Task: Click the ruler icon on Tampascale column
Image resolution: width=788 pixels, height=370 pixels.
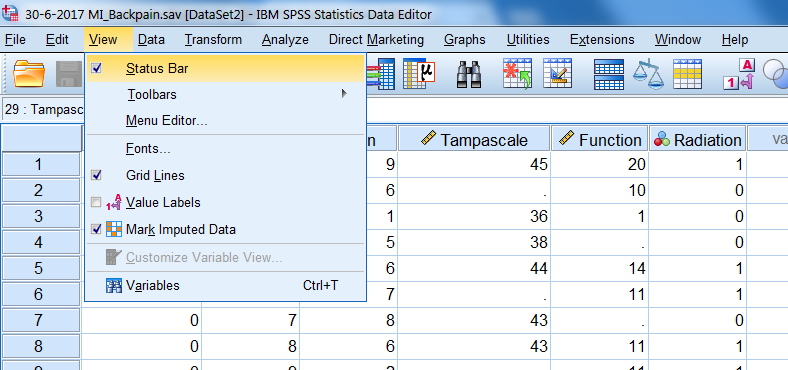Action: [428, 139]
